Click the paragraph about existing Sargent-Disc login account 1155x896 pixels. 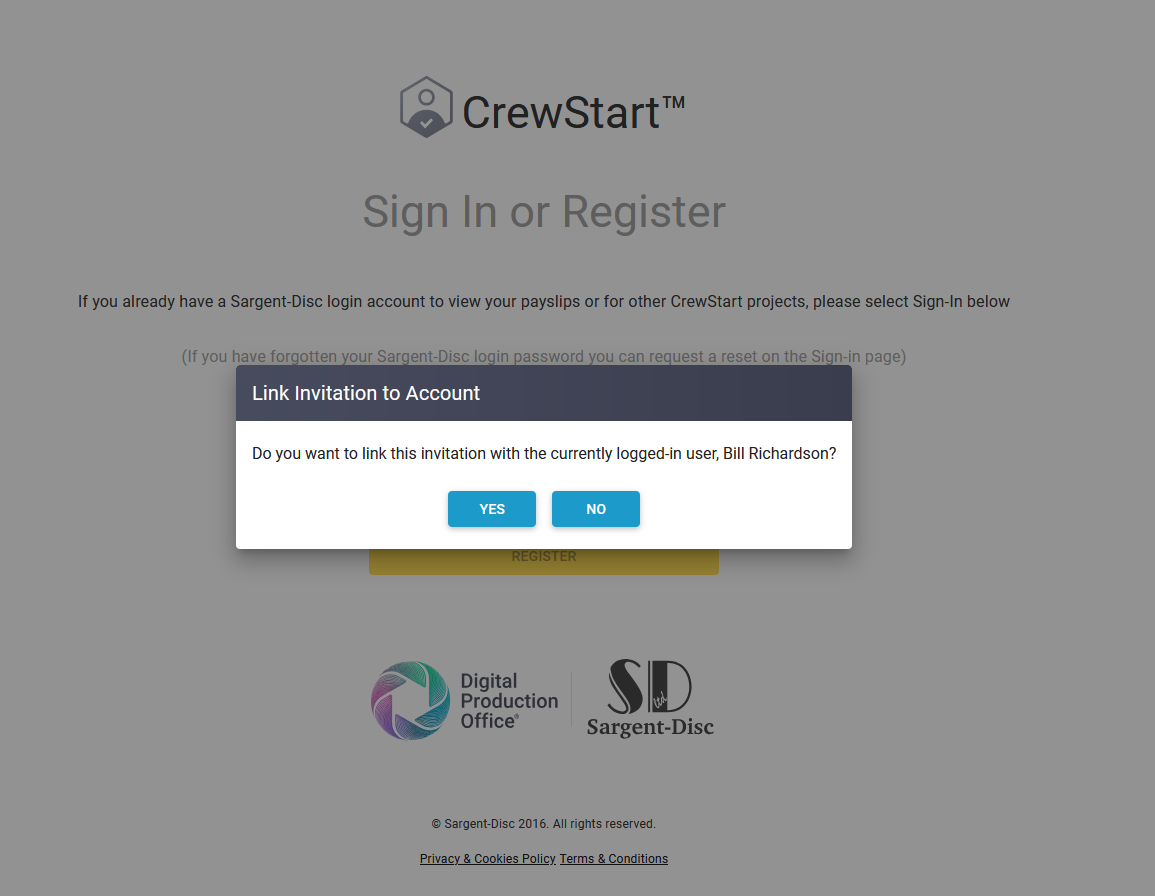click(544, 301)
